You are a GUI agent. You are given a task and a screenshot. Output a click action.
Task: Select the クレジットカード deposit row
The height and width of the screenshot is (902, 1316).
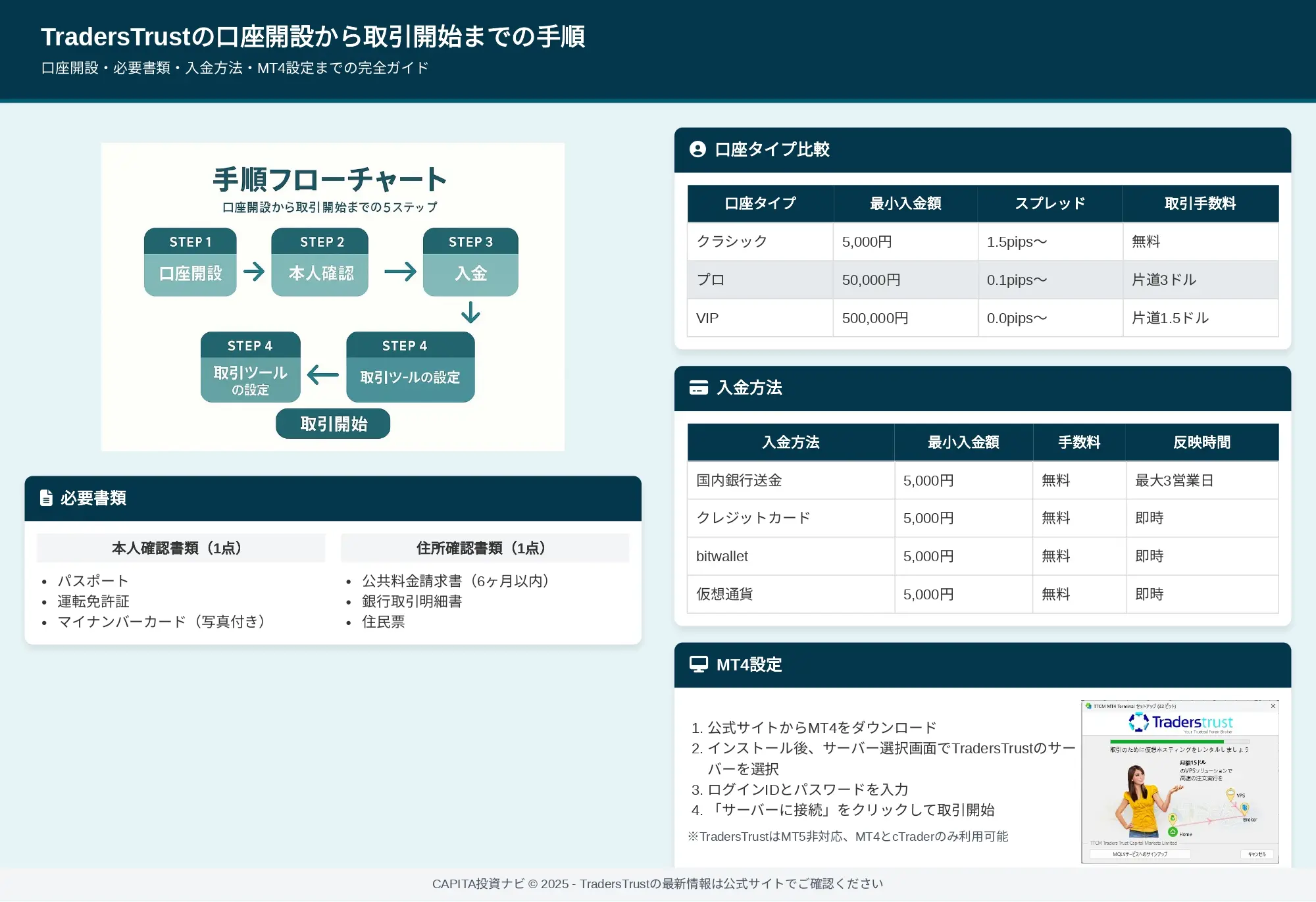(x=983, y=518)
